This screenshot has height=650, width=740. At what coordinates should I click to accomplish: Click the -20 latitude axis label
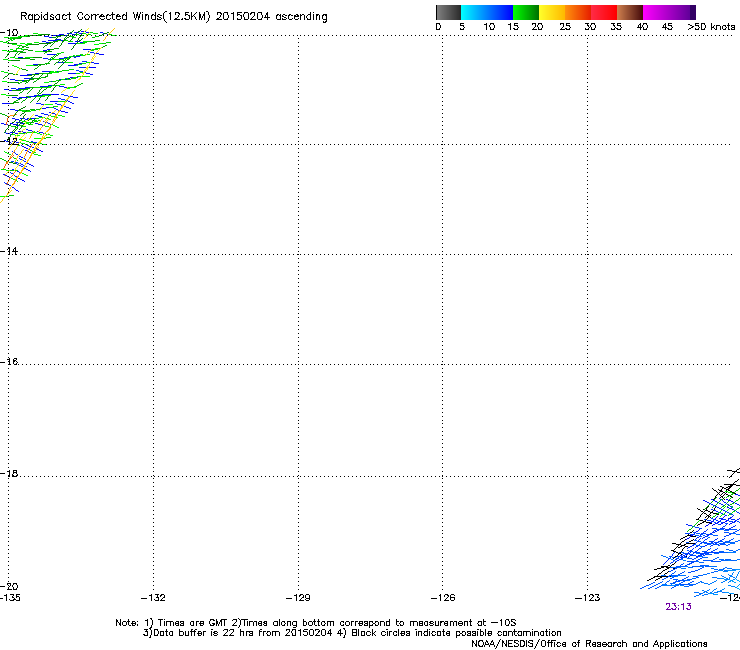point(9,587)
